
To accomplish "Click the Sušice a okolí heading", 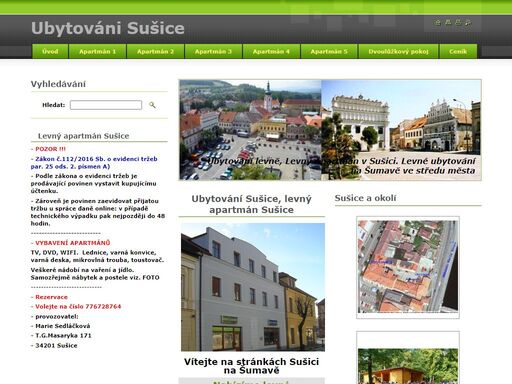I will tap(365, 198).
